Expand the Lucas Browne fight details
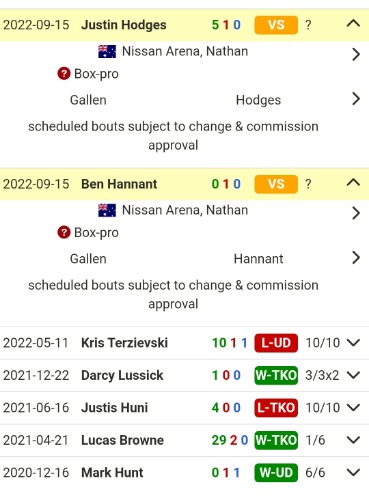This screenshot has width=369, height=500. 353,440
